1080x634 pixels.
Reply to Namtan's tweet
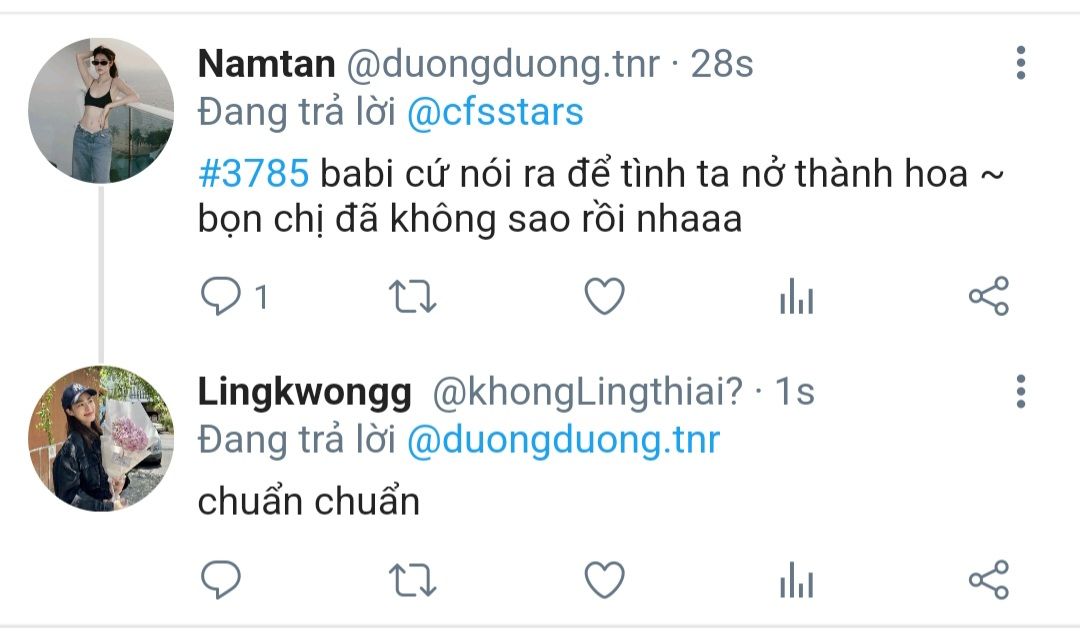coord(220,296)
